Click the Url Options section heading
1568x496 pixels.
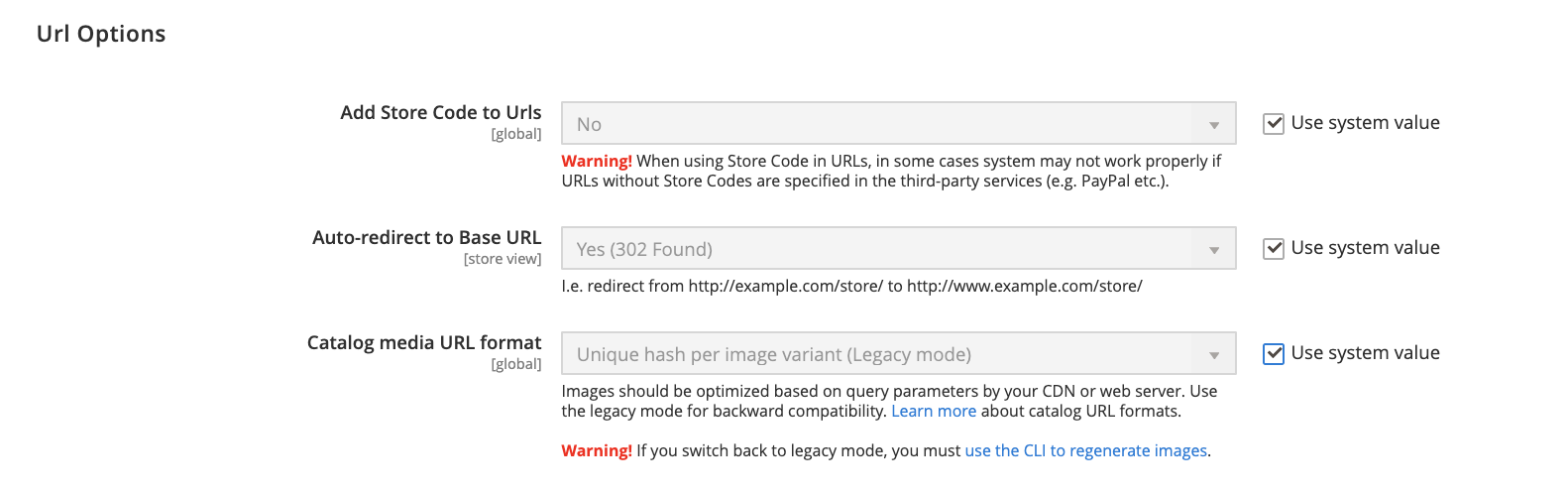pyautogui.click(x=101, y=34)
